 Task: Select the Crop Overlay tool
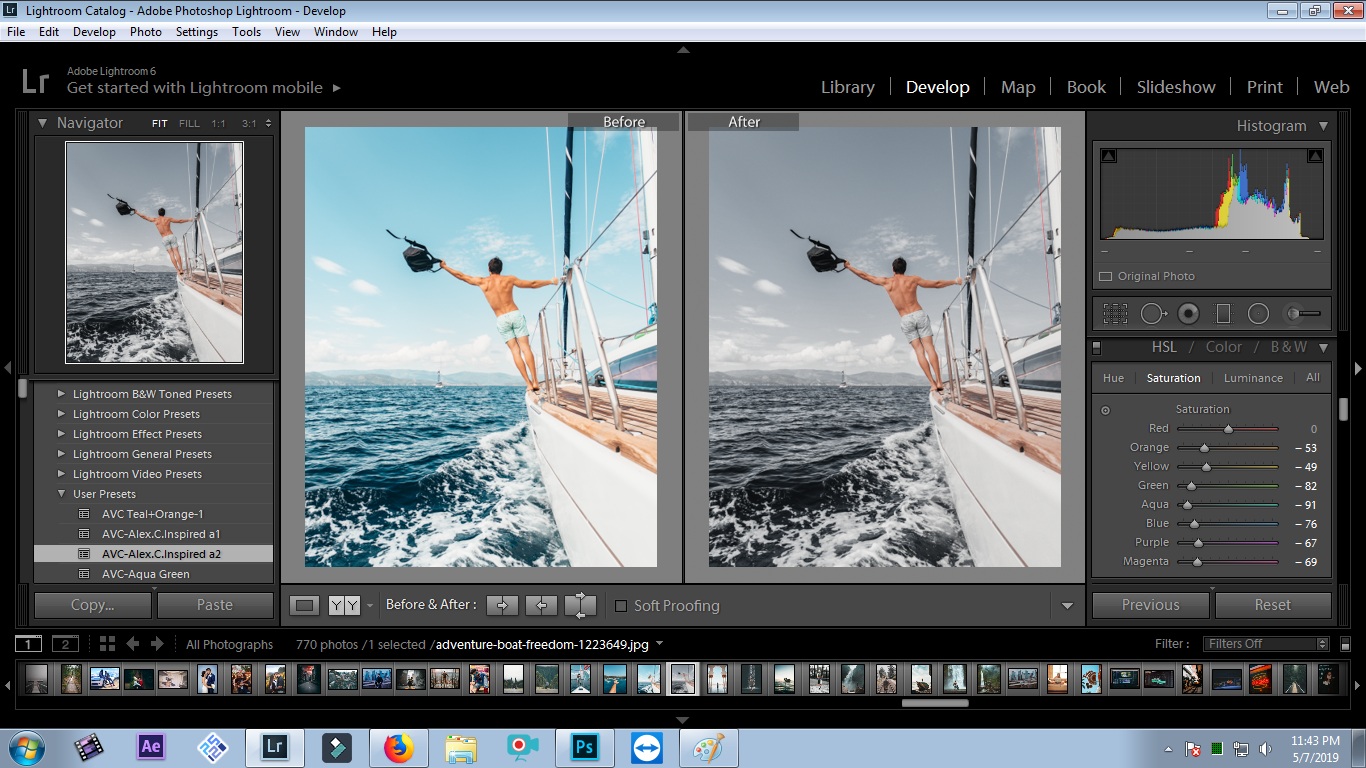point(1115,314)
